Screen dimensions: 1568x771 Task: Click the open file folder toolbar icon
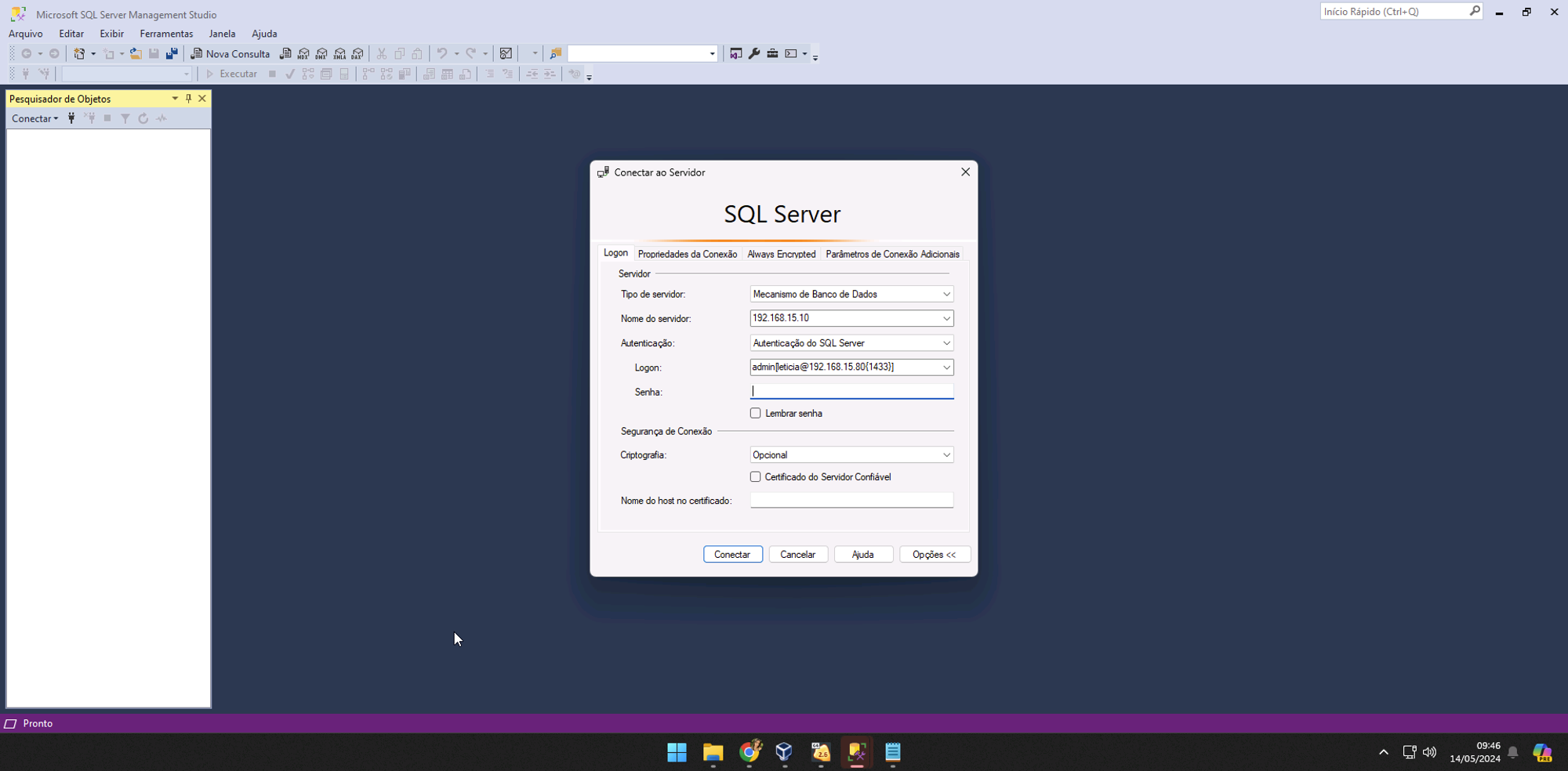pos(136,54)
